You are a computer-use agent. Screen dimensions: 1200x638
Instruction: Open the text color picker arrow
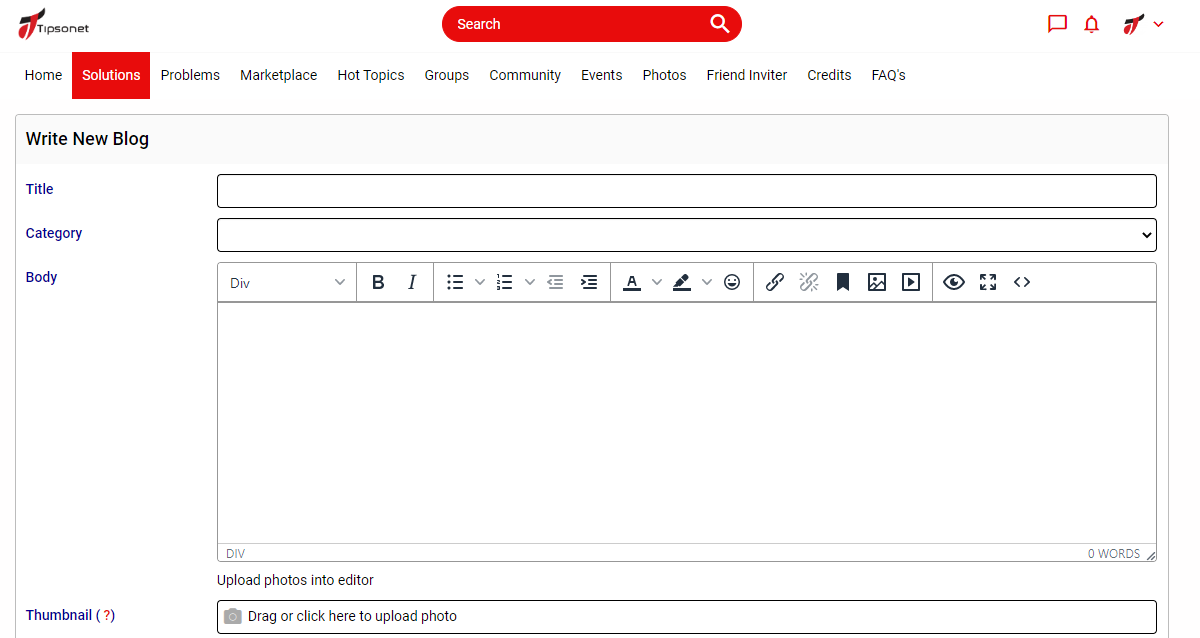[x=657, y=282]
